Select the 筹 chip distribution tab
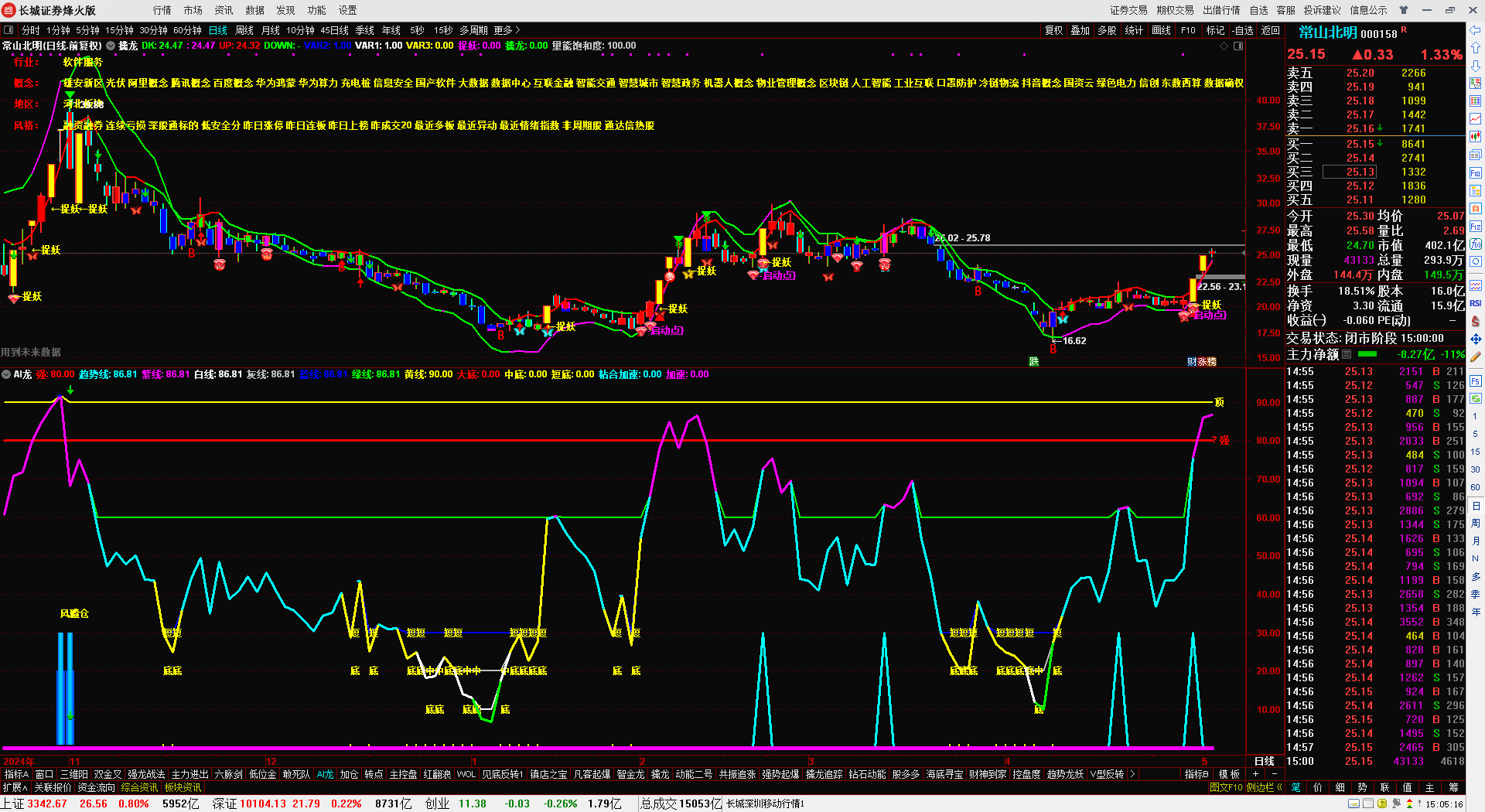The height and width of the screenshot is (812, 1485). [x=1453, y=787]
